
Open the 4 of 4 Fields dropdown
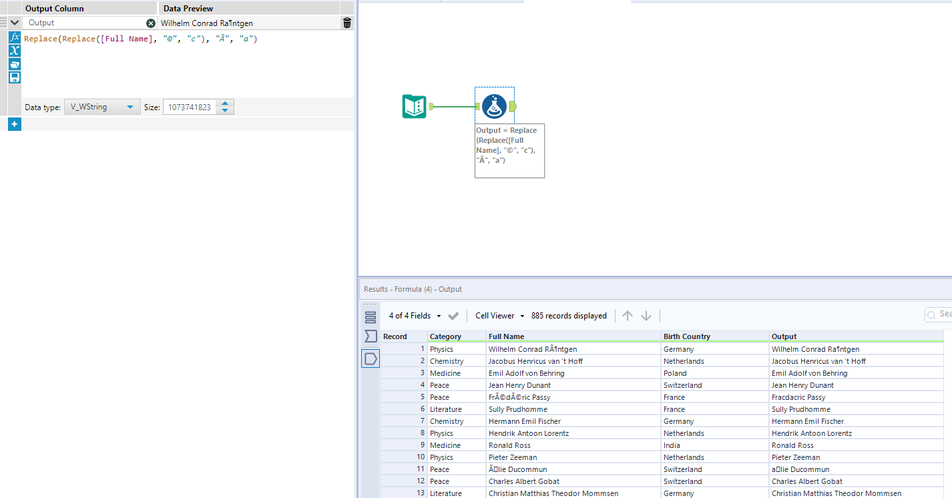click(x=415, y=316)
